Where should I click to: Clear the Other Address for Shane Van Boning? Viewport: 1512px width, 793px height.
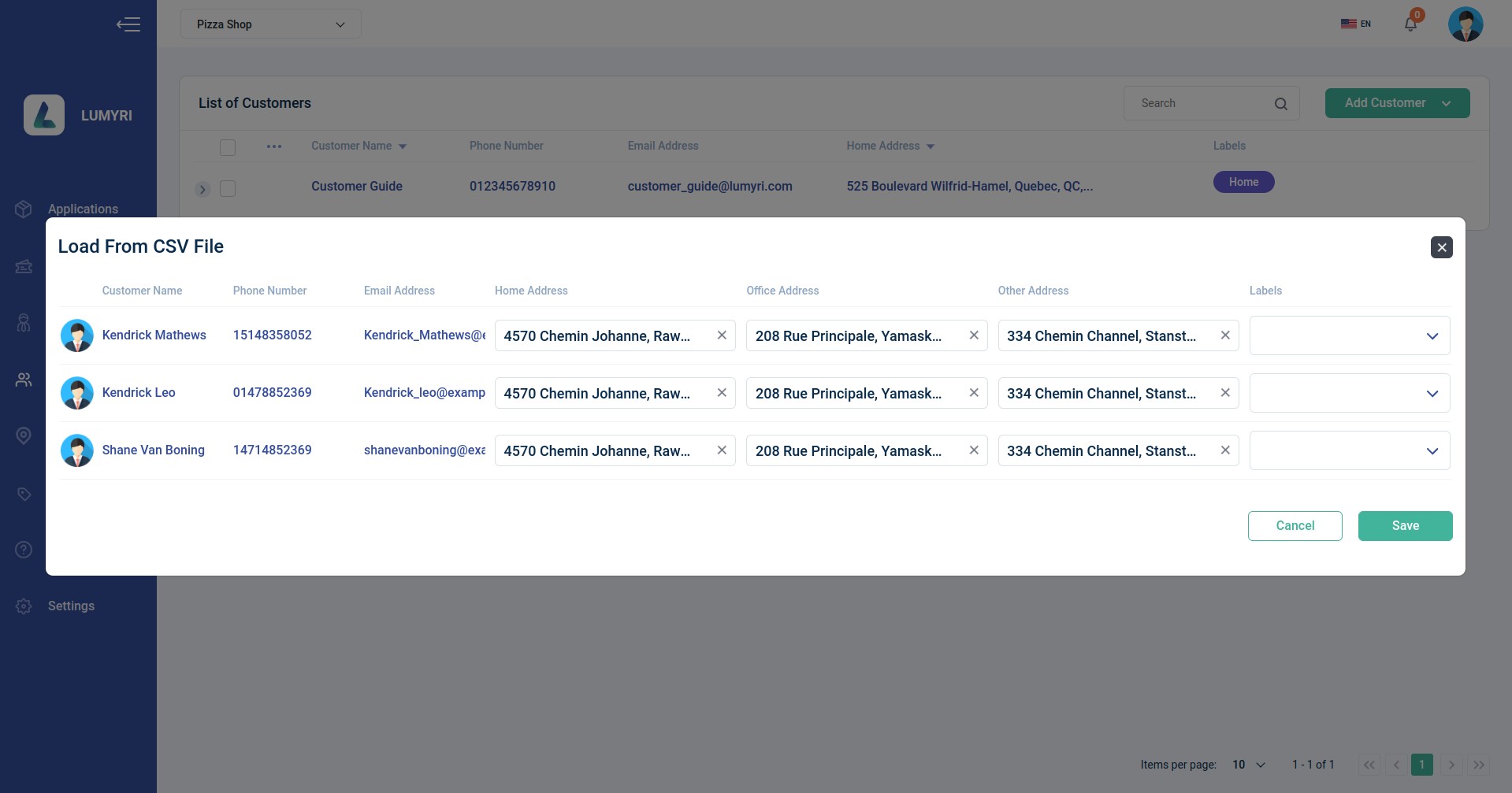click(1225, 450)
